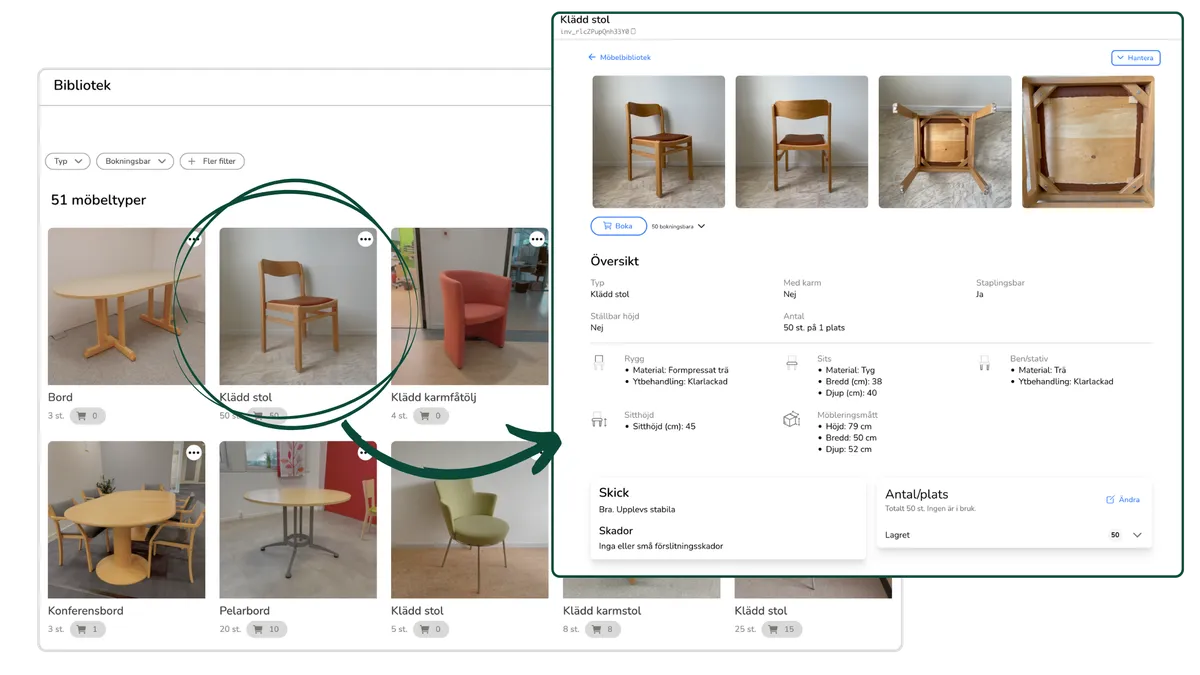Open the Klädd karmfåtölj furniture image
Viewport: 1200px width, 675px height.
point(469,306)
